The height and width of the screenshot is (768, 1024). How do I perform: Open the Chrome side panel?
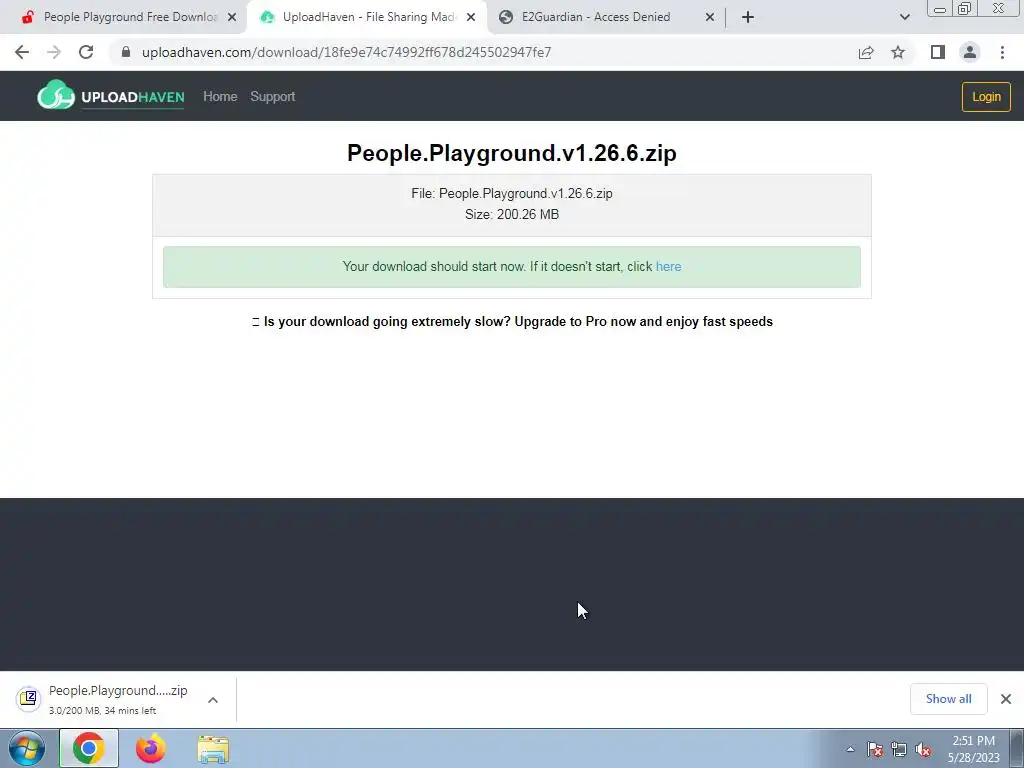coord(938,52)
